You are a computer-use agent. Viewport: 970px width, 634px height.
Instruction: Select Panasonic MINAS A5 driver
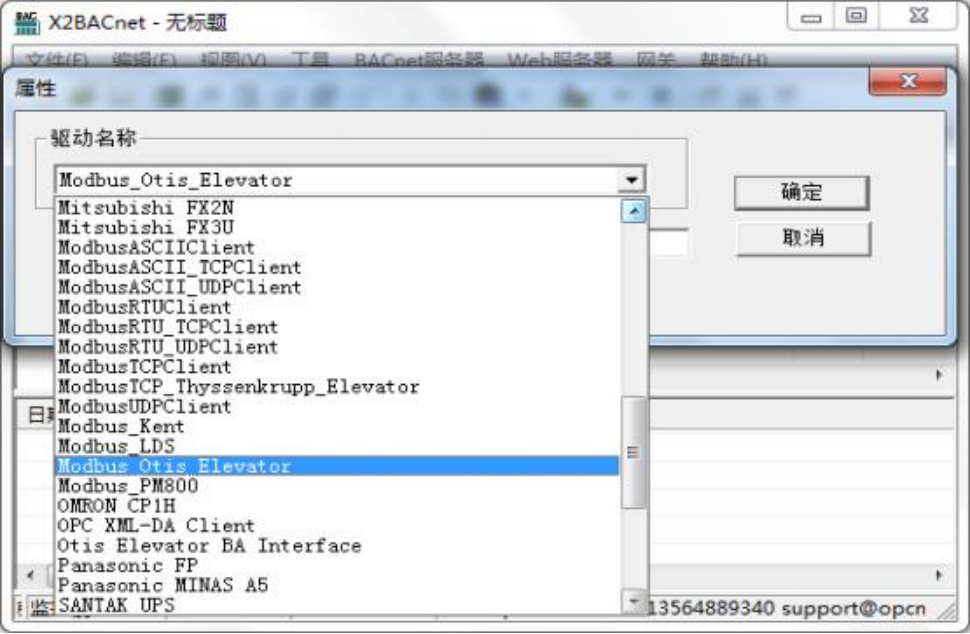(337, 585)
